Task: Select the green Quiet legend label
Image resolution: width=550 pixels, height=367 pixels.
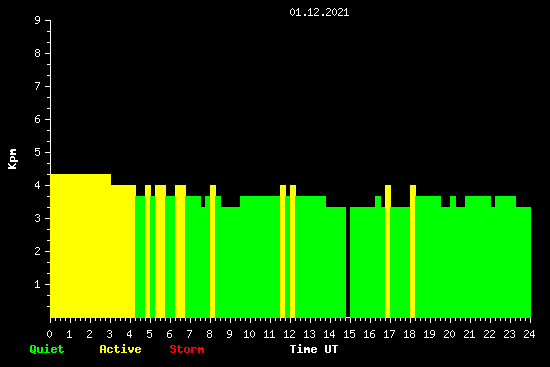Action: (x=47, y=349)
